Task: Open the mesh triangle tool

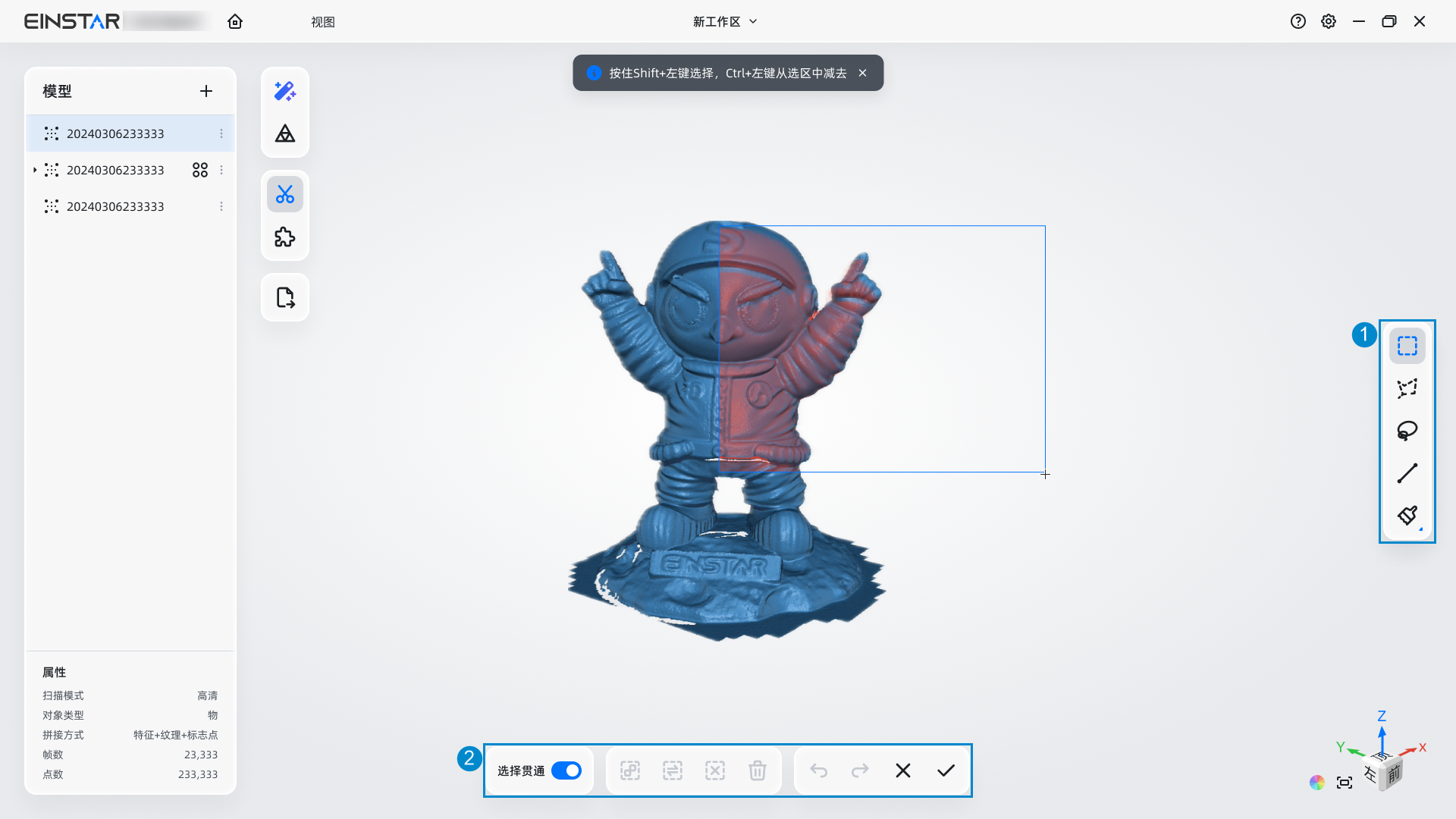Action: (285, 133)
